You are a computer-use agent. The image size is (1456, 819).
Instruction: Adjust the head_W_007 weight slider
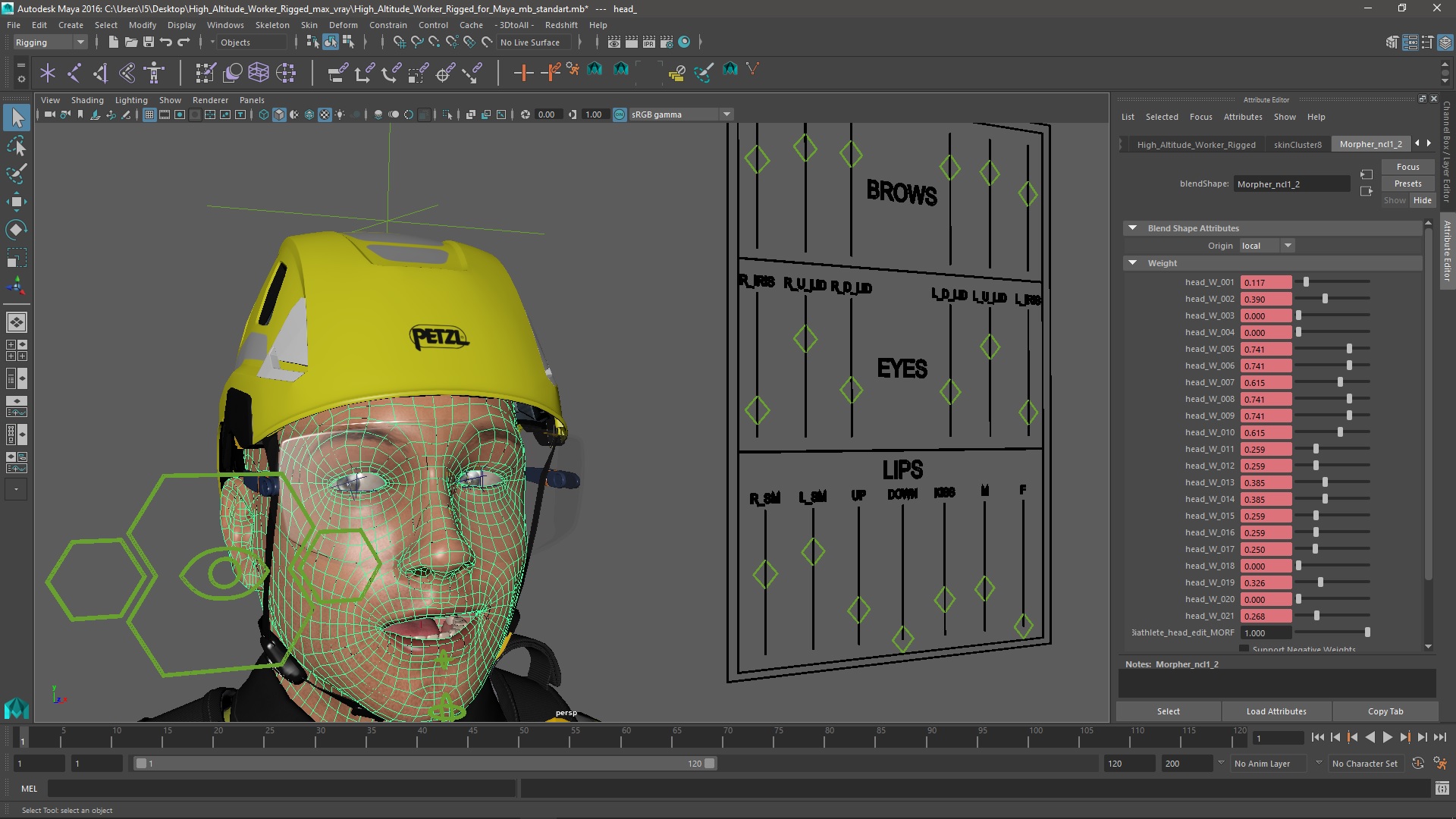coord(1340,382)
